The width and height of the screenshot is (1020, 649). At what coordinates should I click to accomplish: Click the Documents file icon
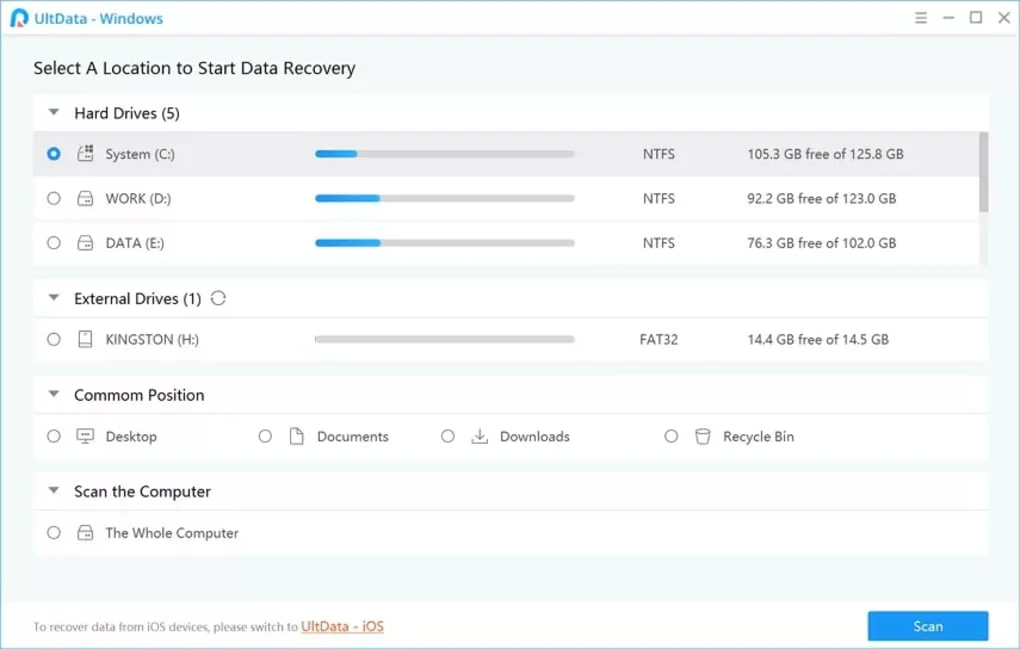(296, 437)
